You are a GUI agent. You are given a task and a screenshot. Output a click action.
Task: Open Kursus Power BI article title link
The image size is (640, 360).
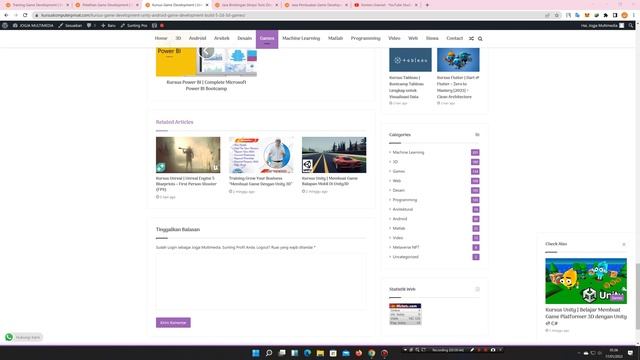[x=206, y=85]
